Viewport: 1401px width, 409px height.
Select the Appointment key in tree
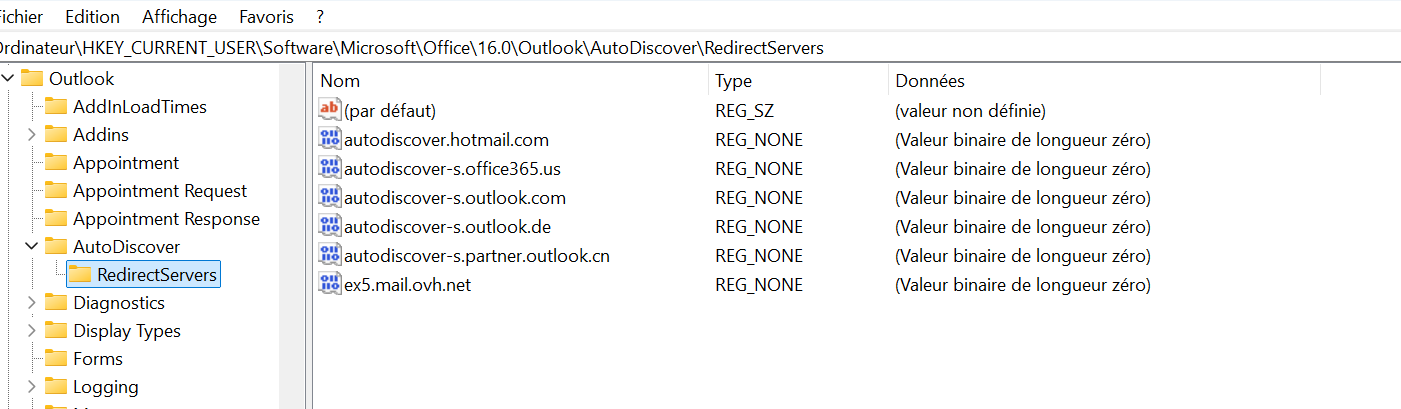click(126, 162)
